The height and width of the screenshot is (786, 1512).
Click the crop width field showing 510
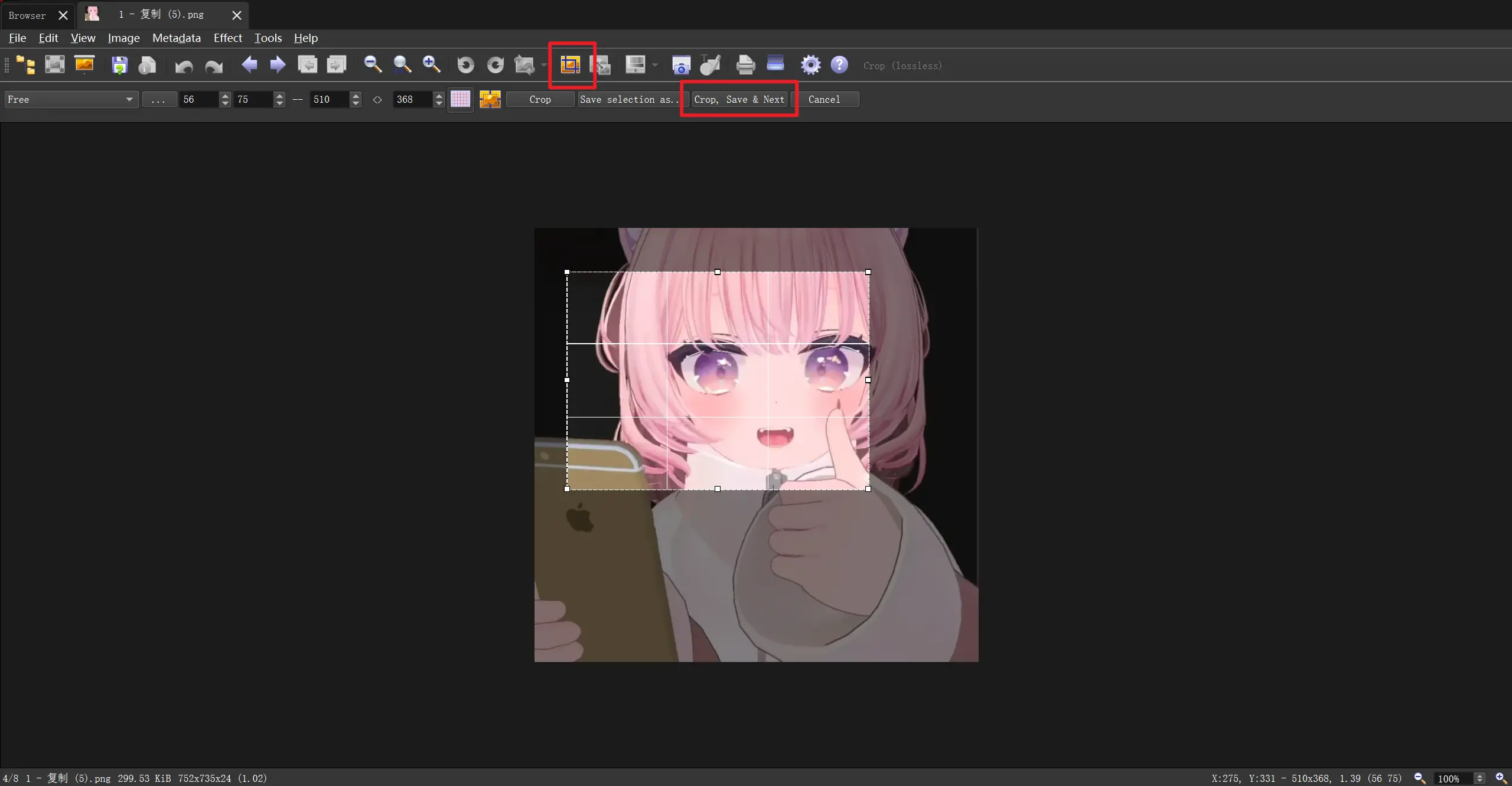click(330, 99)
